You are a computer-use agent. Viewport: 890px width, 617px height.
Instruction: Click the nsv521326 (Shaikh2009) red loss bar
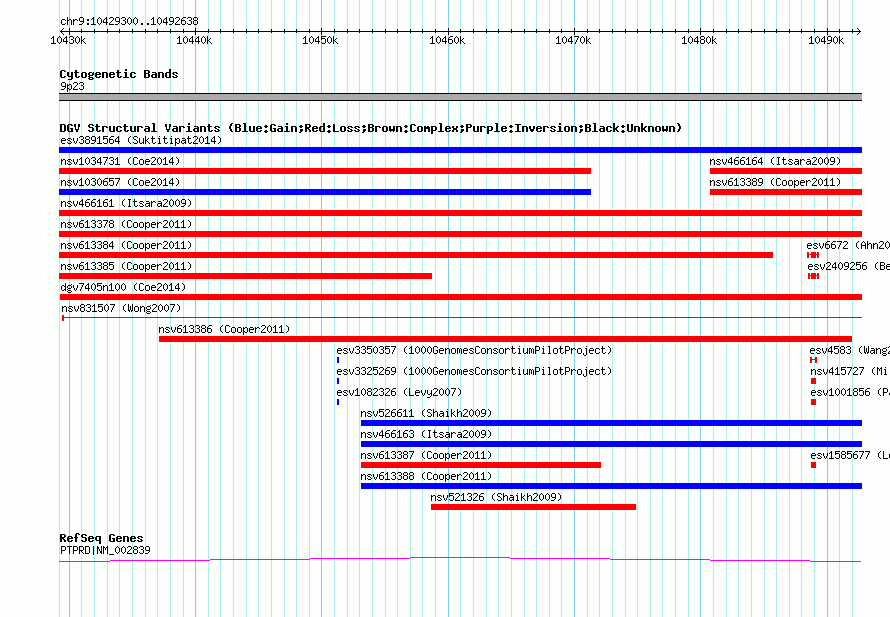tap(533, 507)
